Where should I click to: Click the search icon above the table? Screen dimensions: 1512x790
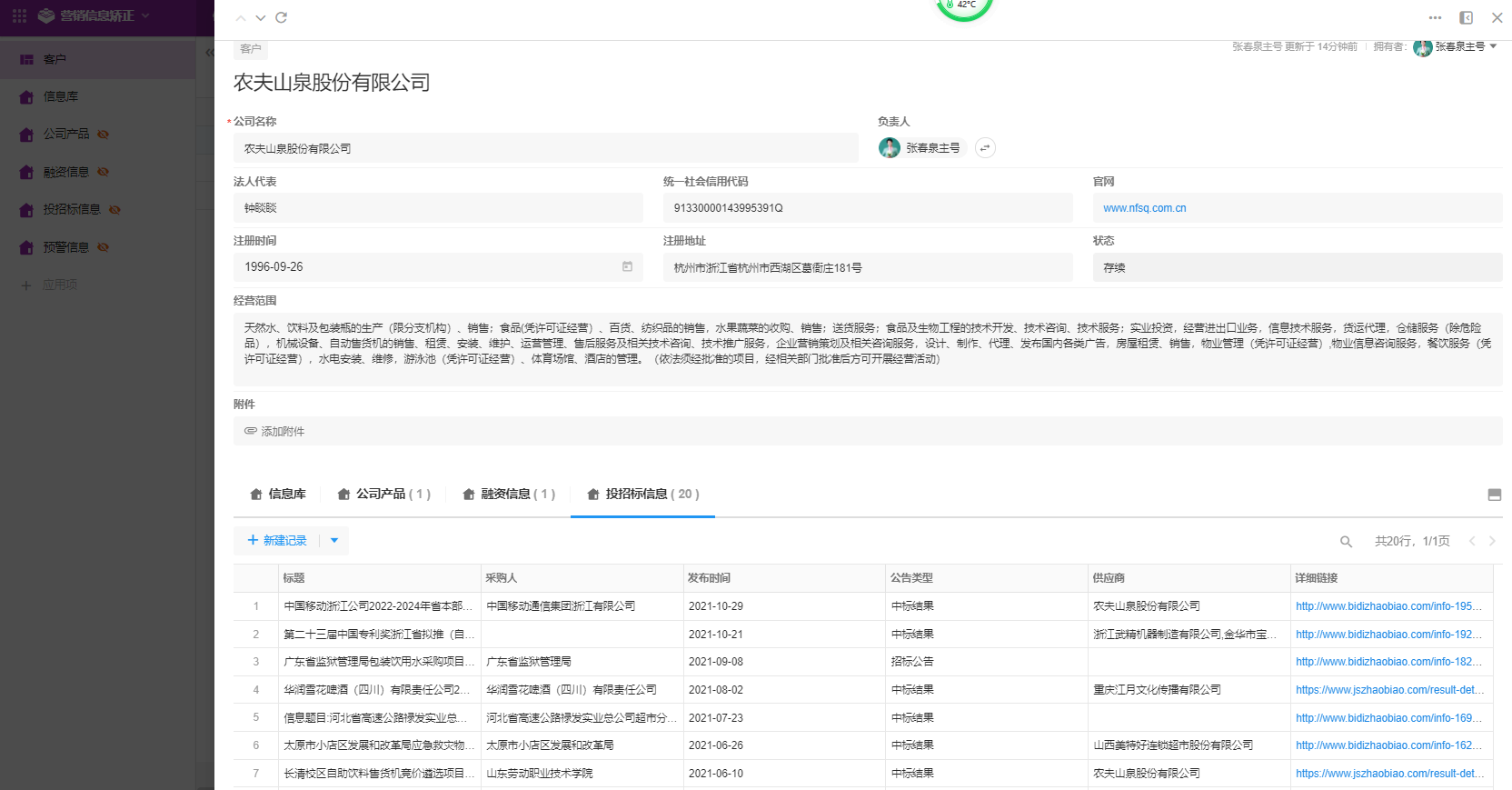click(x=1346, y=542)
